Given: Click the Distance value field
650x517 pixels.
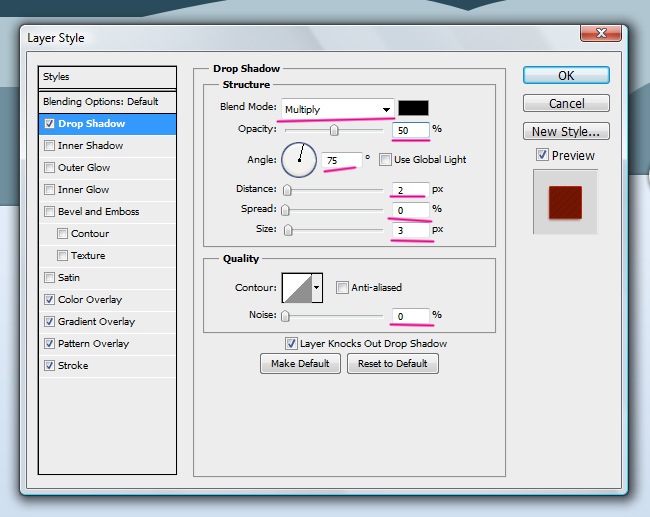Looking at the screenshot, I should [410, 189].
